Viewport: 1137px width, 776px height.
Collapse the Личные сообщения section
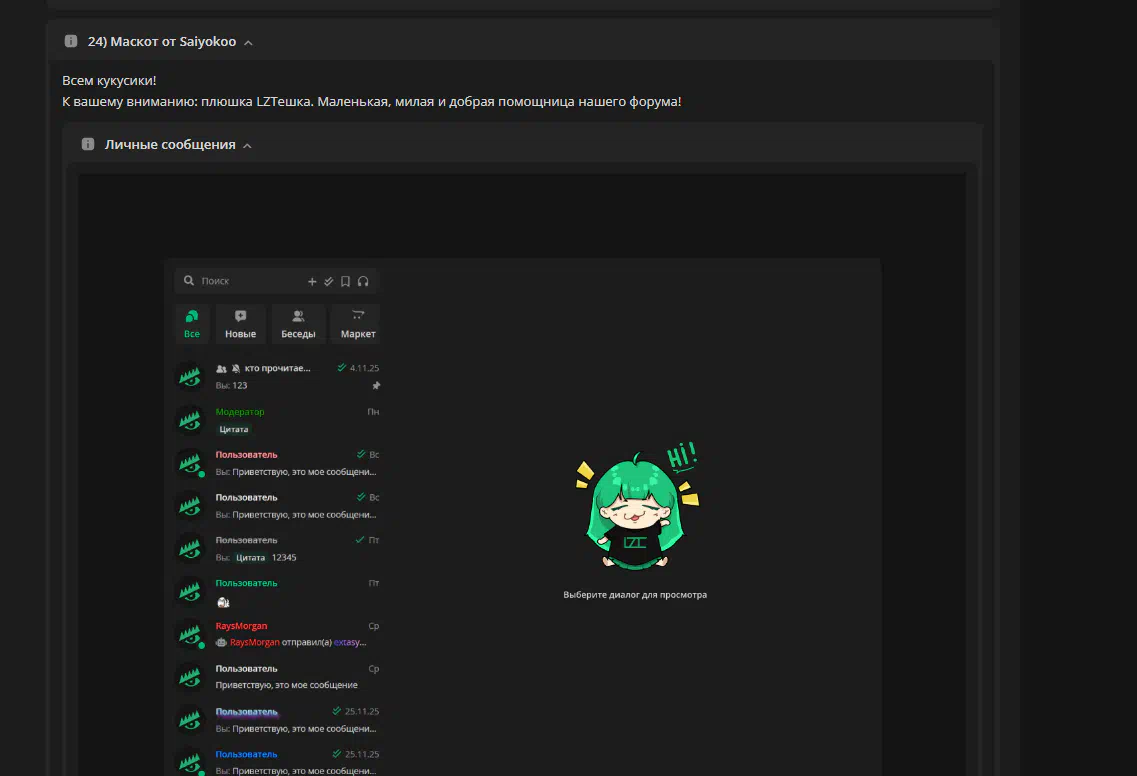pyautogui.click(x=247, y=146)
